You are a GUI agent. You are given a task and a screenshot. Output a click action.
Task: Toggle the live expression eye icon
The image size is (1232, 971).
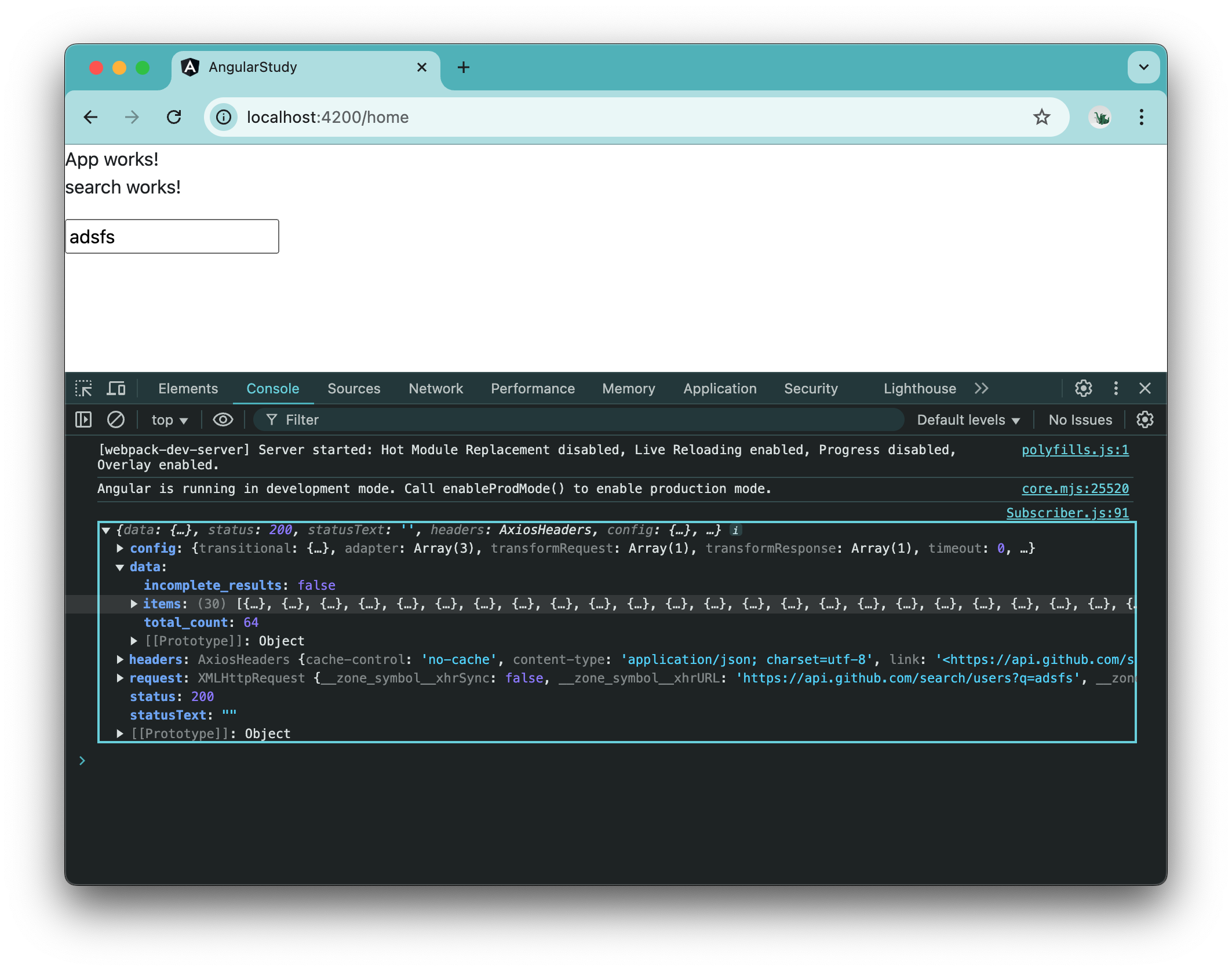coord(223,419)
